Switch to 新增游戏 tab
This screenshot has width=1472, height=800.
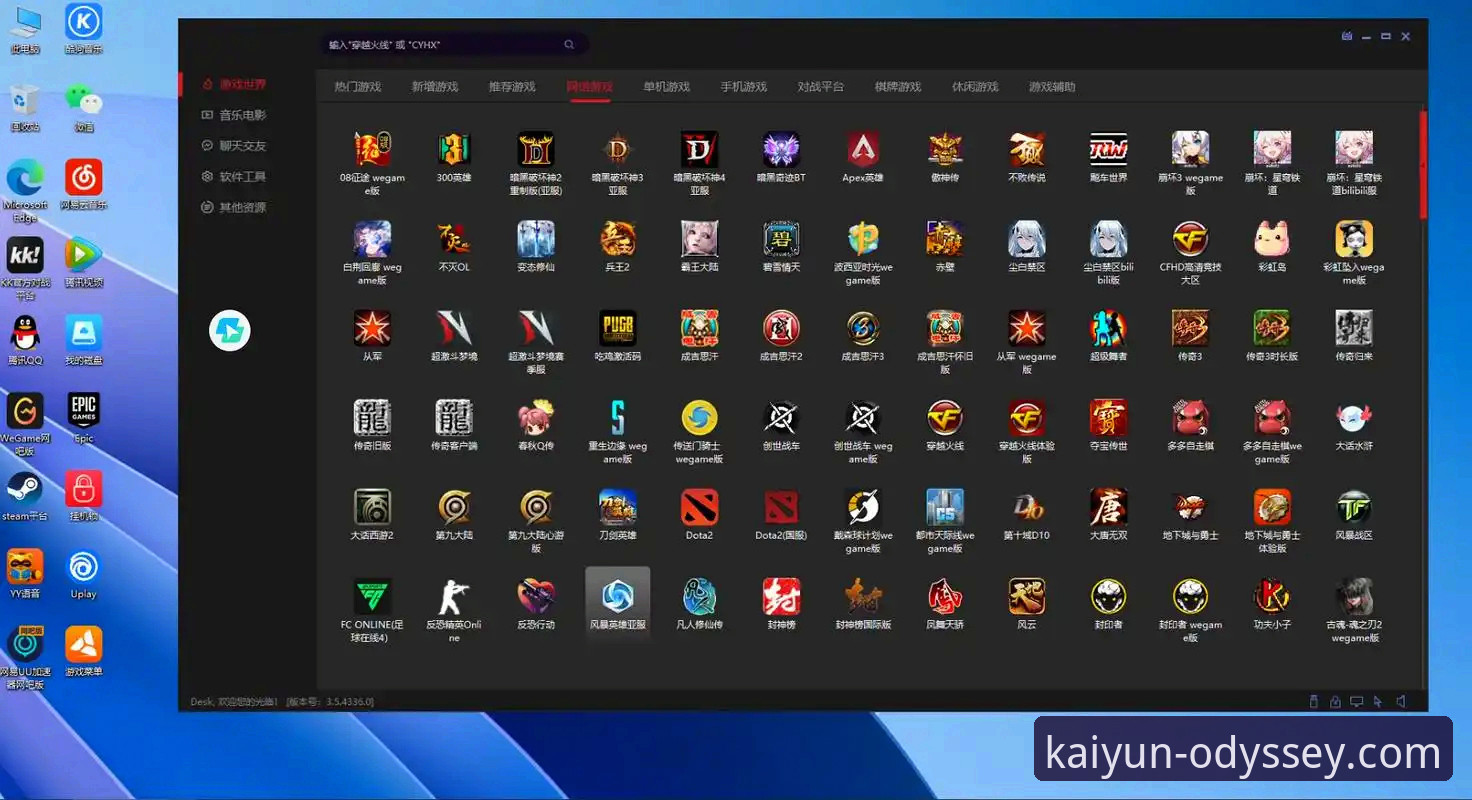click(435, 87)
